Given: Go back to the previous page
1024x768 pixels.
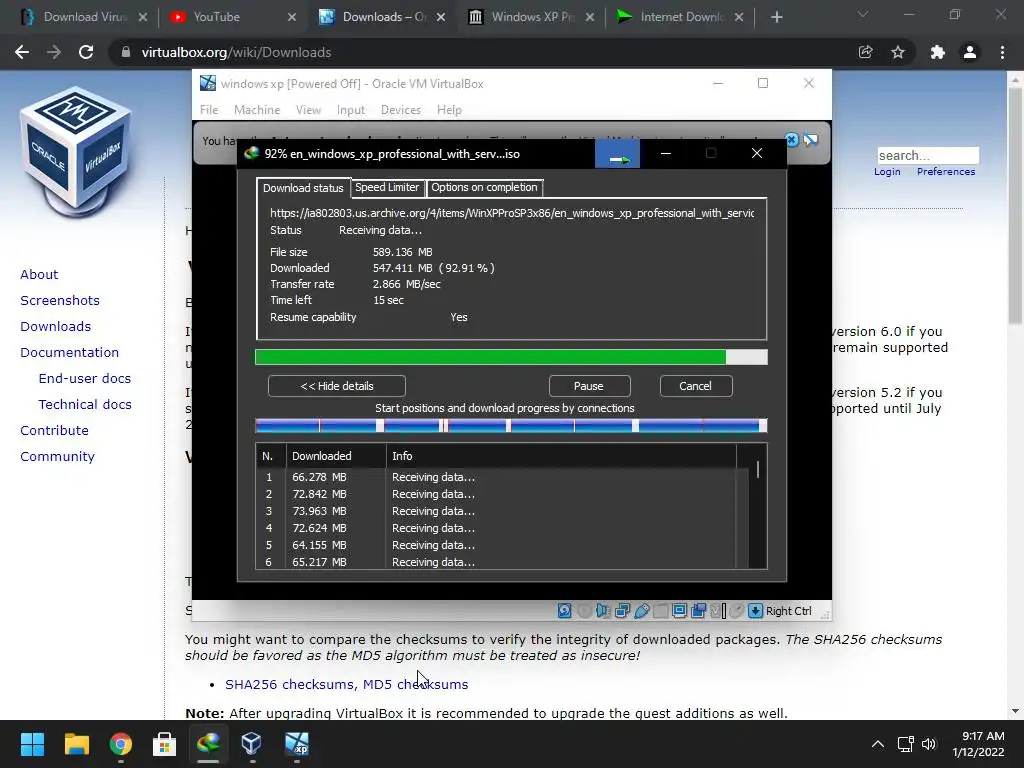Looking at the screenshot, I should click(22, 52).
